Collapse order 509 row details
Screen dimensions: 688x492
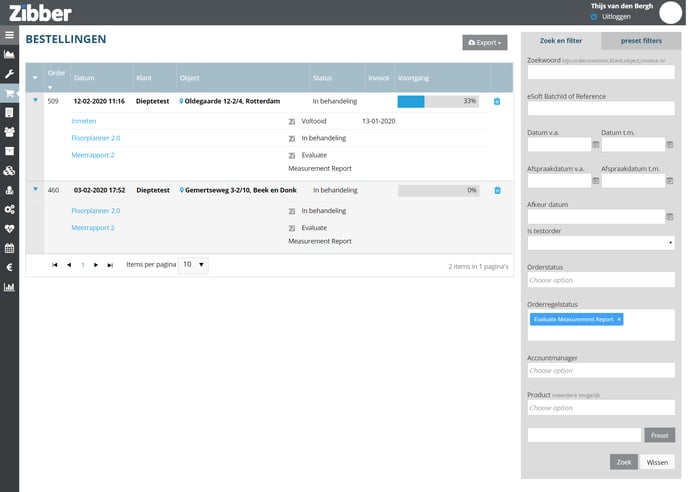[36, 101]
